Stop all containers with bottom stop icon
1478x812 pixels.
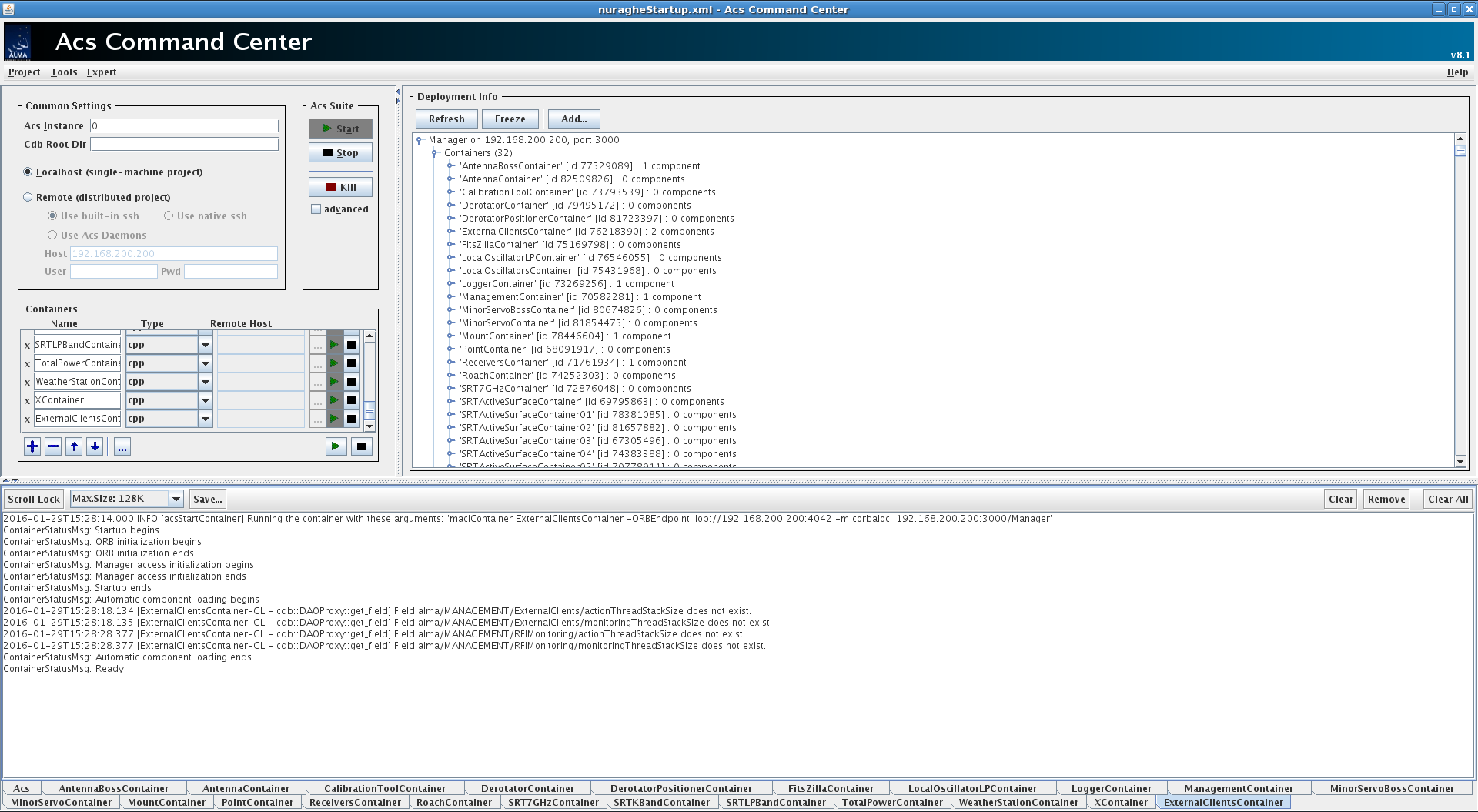(x=362, y=446)
